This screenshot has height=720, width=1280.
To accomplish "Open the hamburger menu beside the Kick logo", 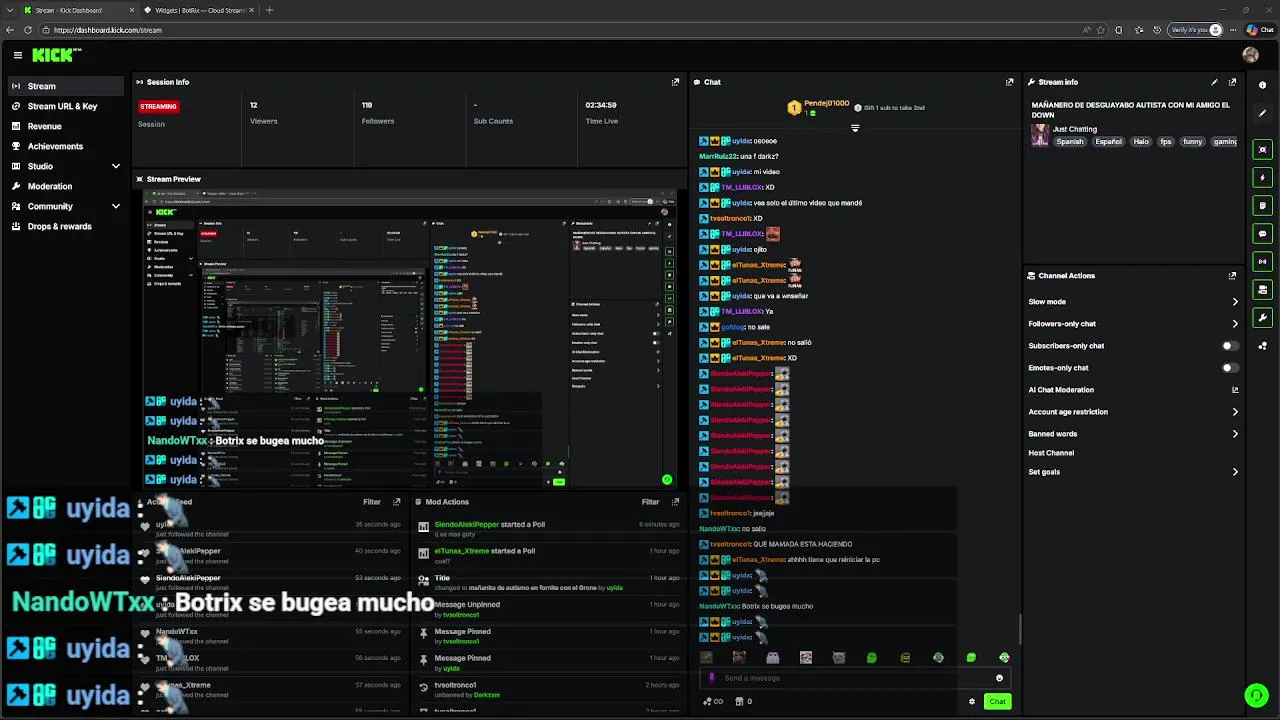I will pyautogui.click(x=17, y=56).
